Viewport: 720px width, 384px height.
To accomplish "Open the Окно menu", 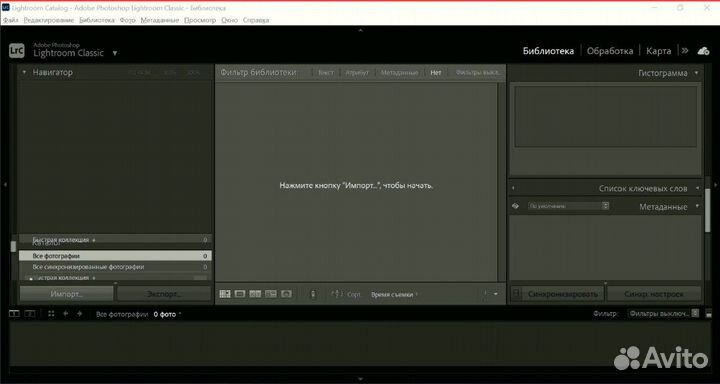I will coord(229,20).
